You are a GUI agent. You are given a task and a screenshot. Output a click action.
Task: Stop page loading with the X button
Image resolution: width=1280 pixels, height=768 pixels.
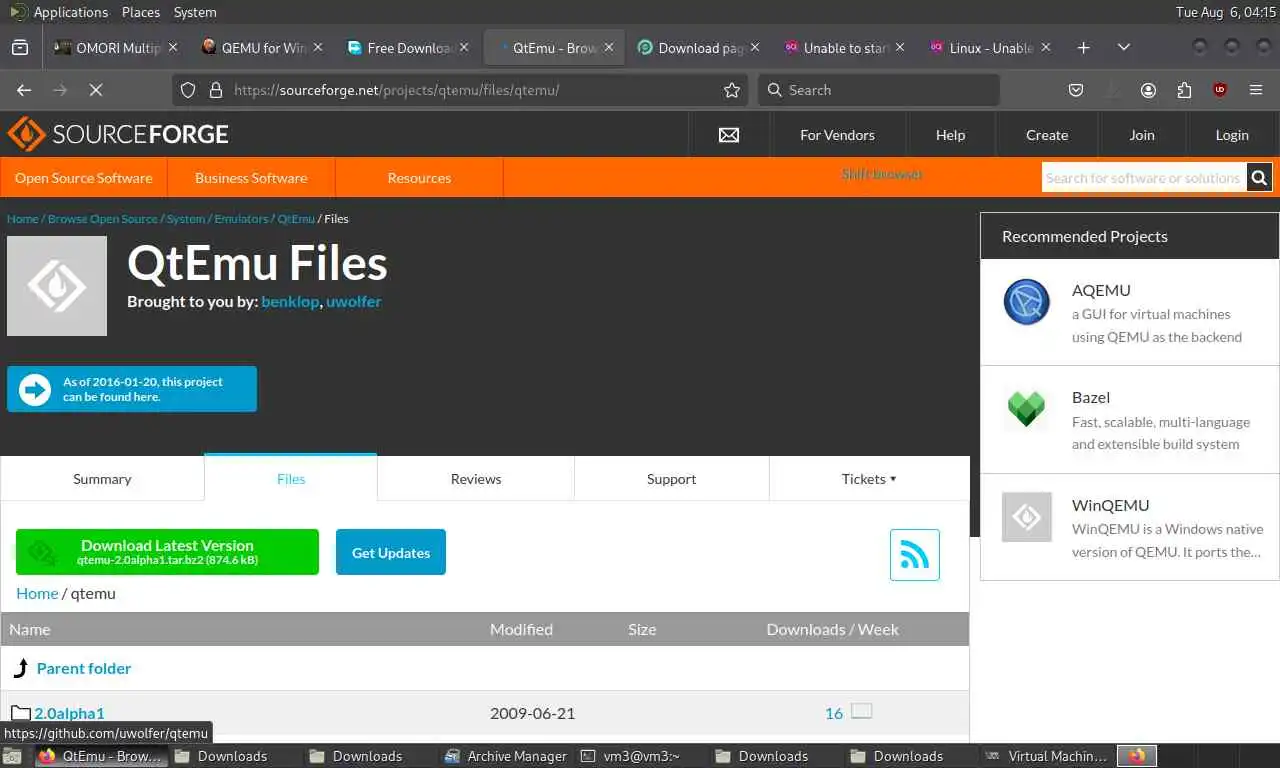pyautogui.click(x=96, y=90)
